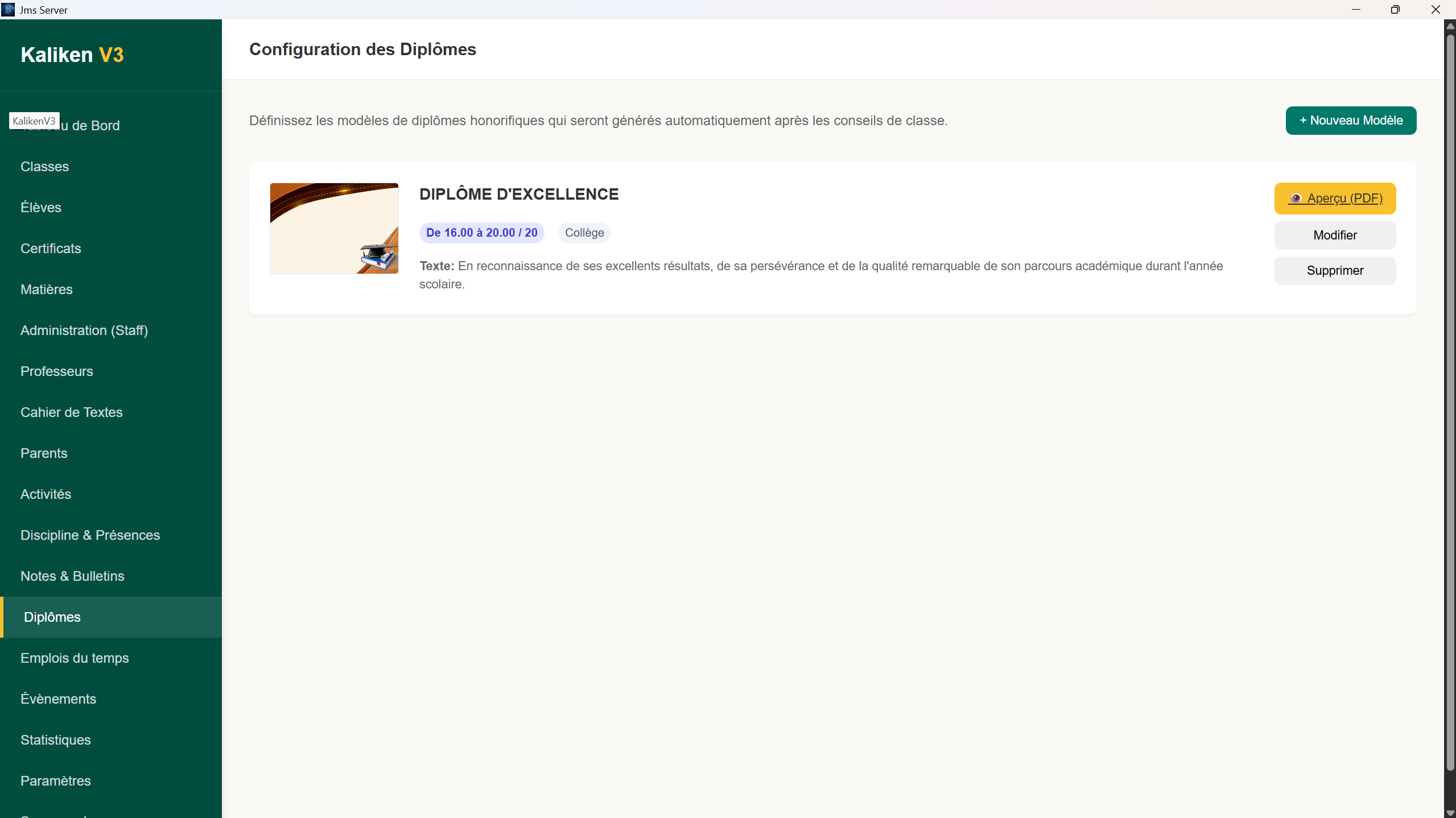
Task: Go to Discipline & Présences
Action: [90, 535]
